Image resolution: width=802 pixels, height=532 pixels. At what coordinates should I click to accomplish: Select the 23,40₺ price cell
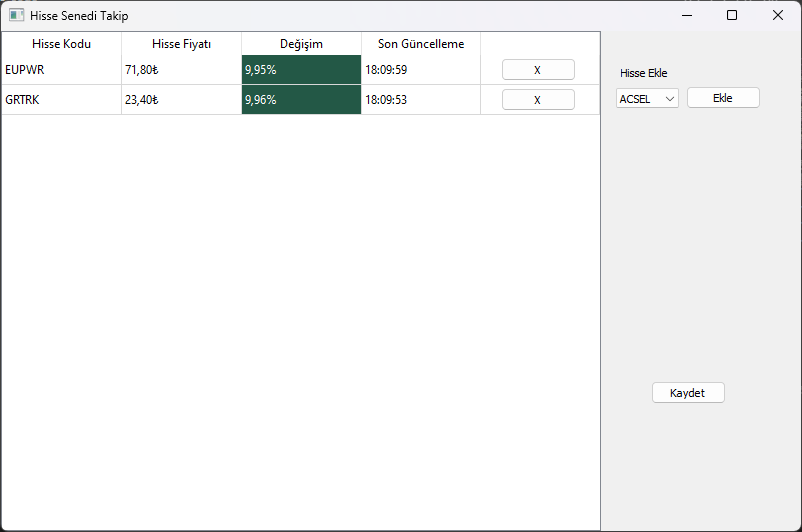pyautogui.click(x=182, y=100)
